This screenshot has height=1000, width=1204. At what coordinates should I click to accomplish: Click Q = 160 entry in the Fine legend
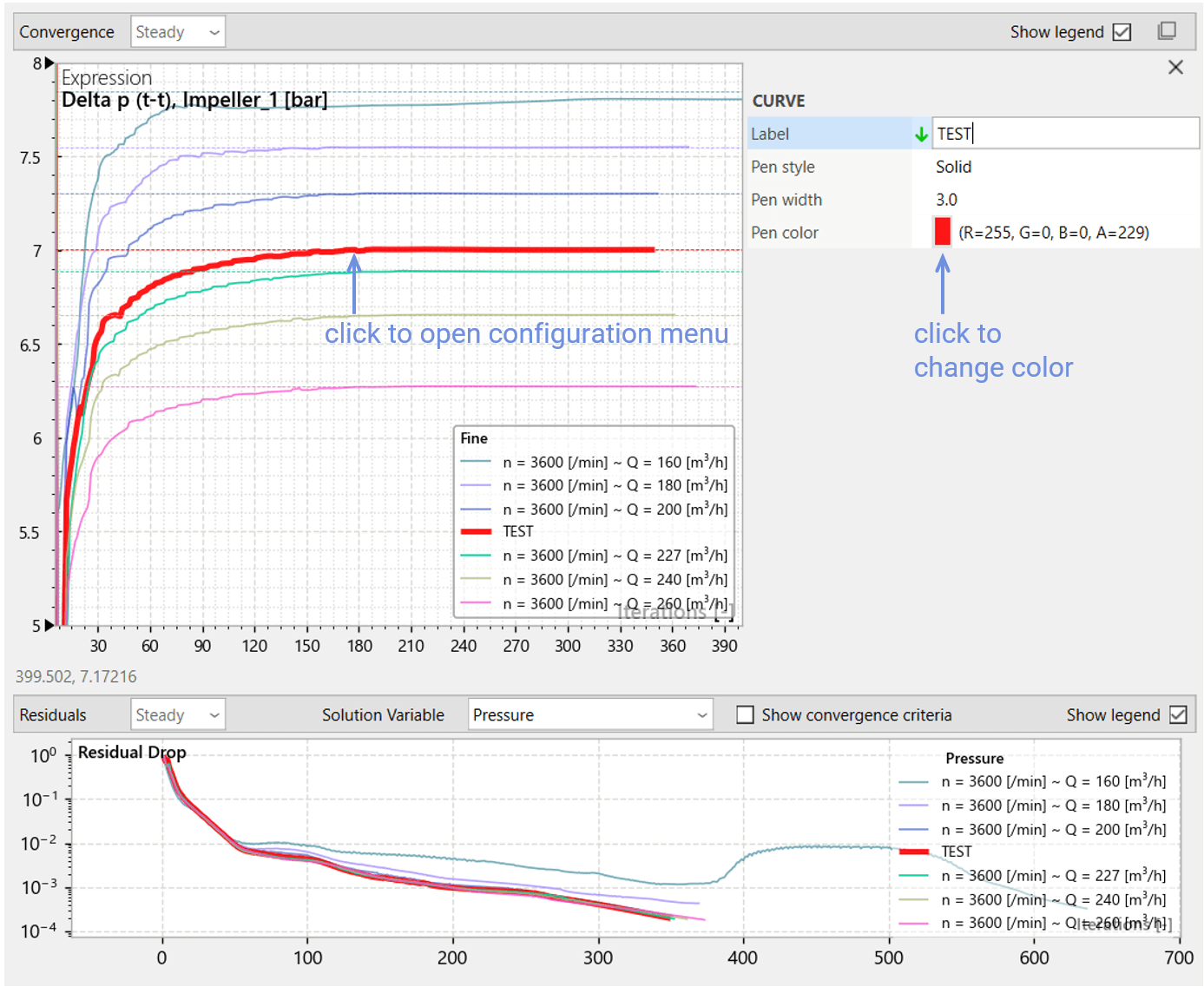click(594, 462)
